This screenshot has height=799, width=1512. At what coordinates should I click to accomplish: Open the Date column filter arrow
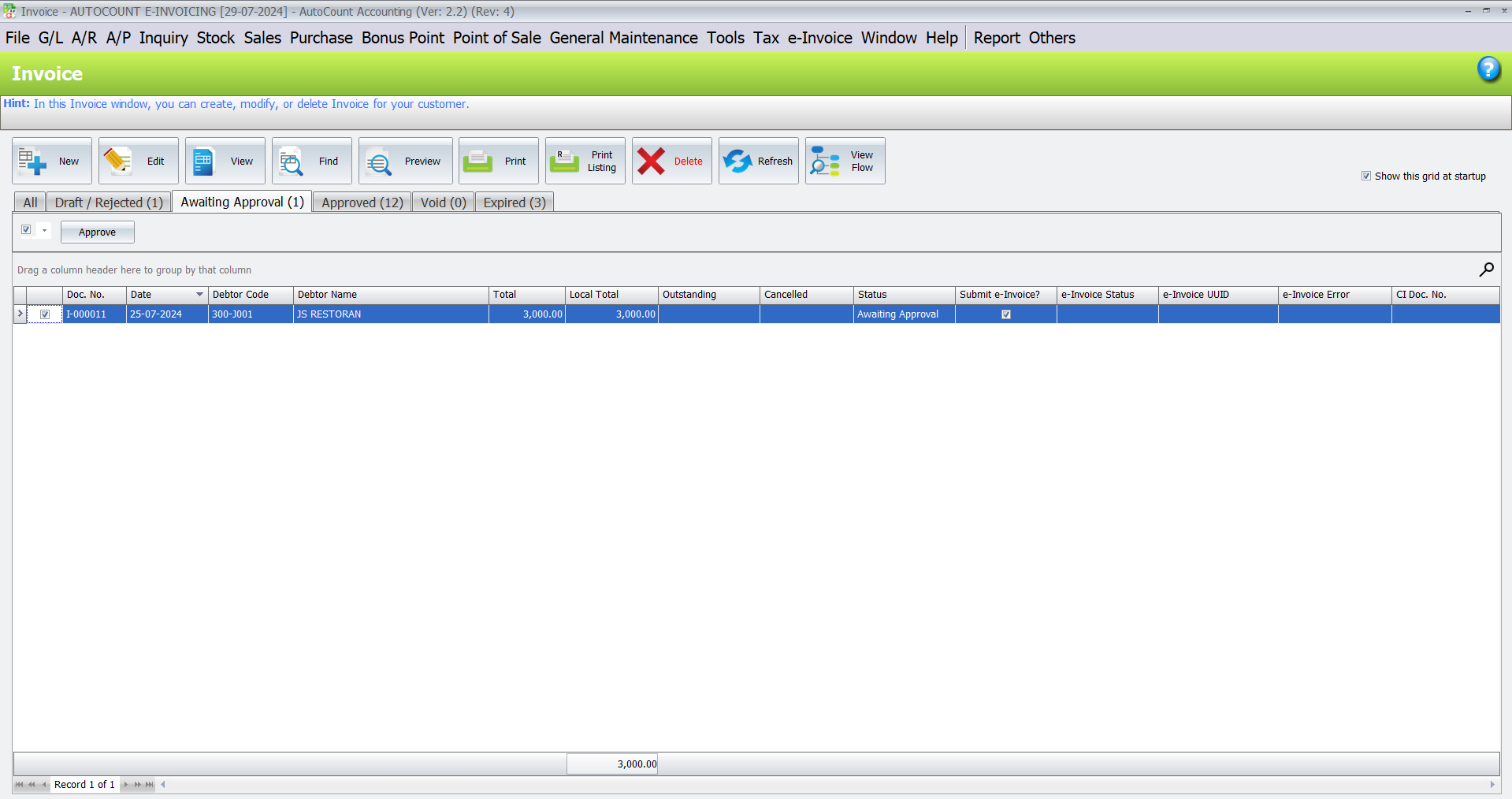(199, 295)
